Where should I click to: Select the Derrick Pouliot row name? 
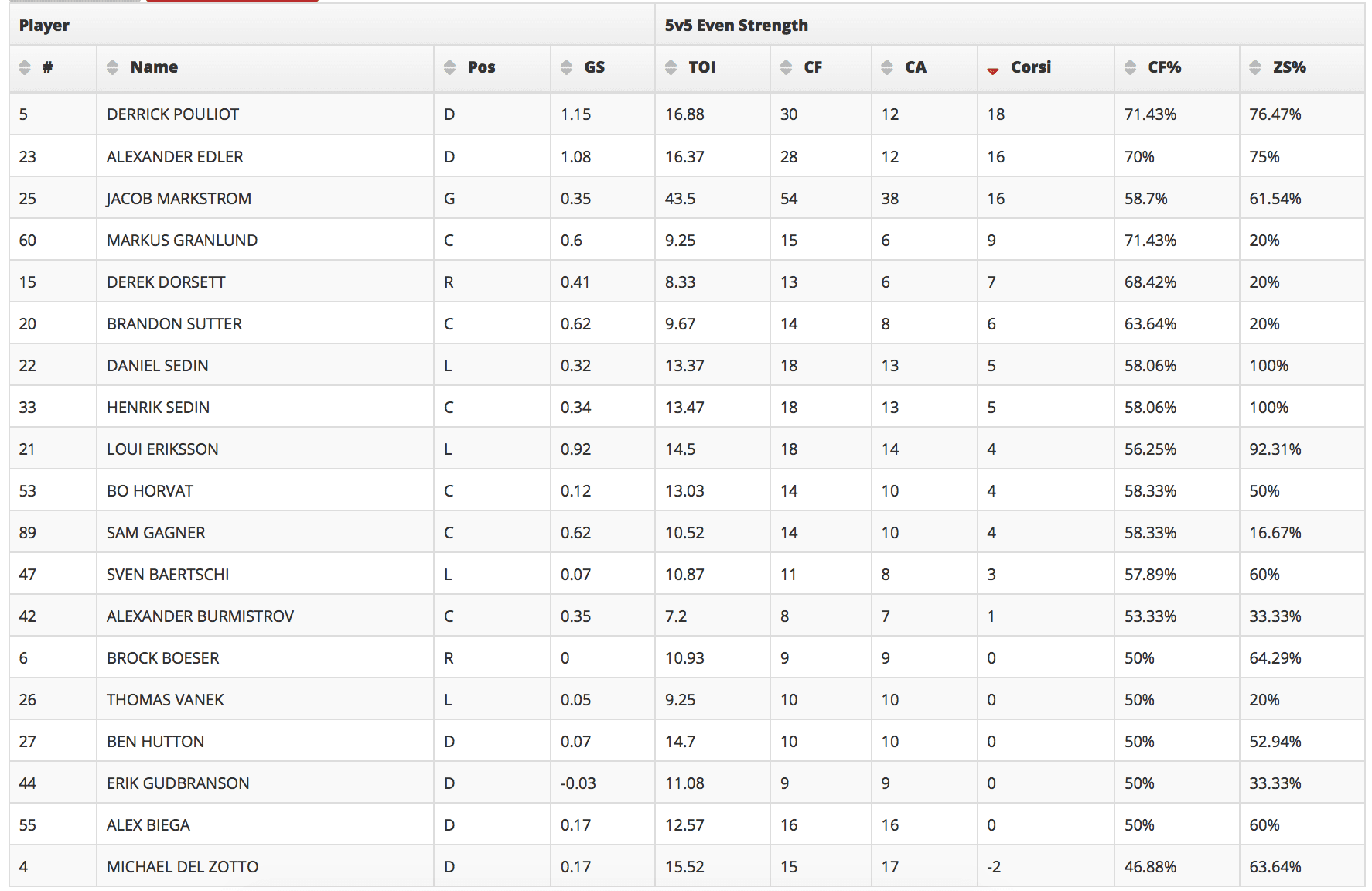coord(172,114)
